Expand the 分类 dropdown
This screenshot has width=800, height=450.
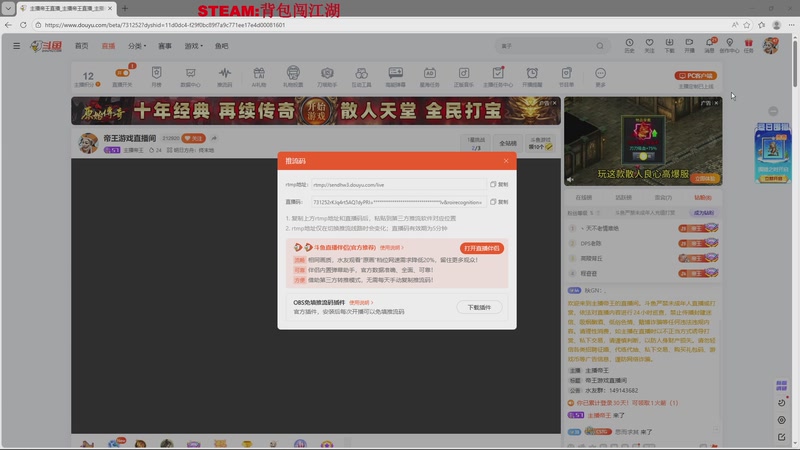(137, 46)
